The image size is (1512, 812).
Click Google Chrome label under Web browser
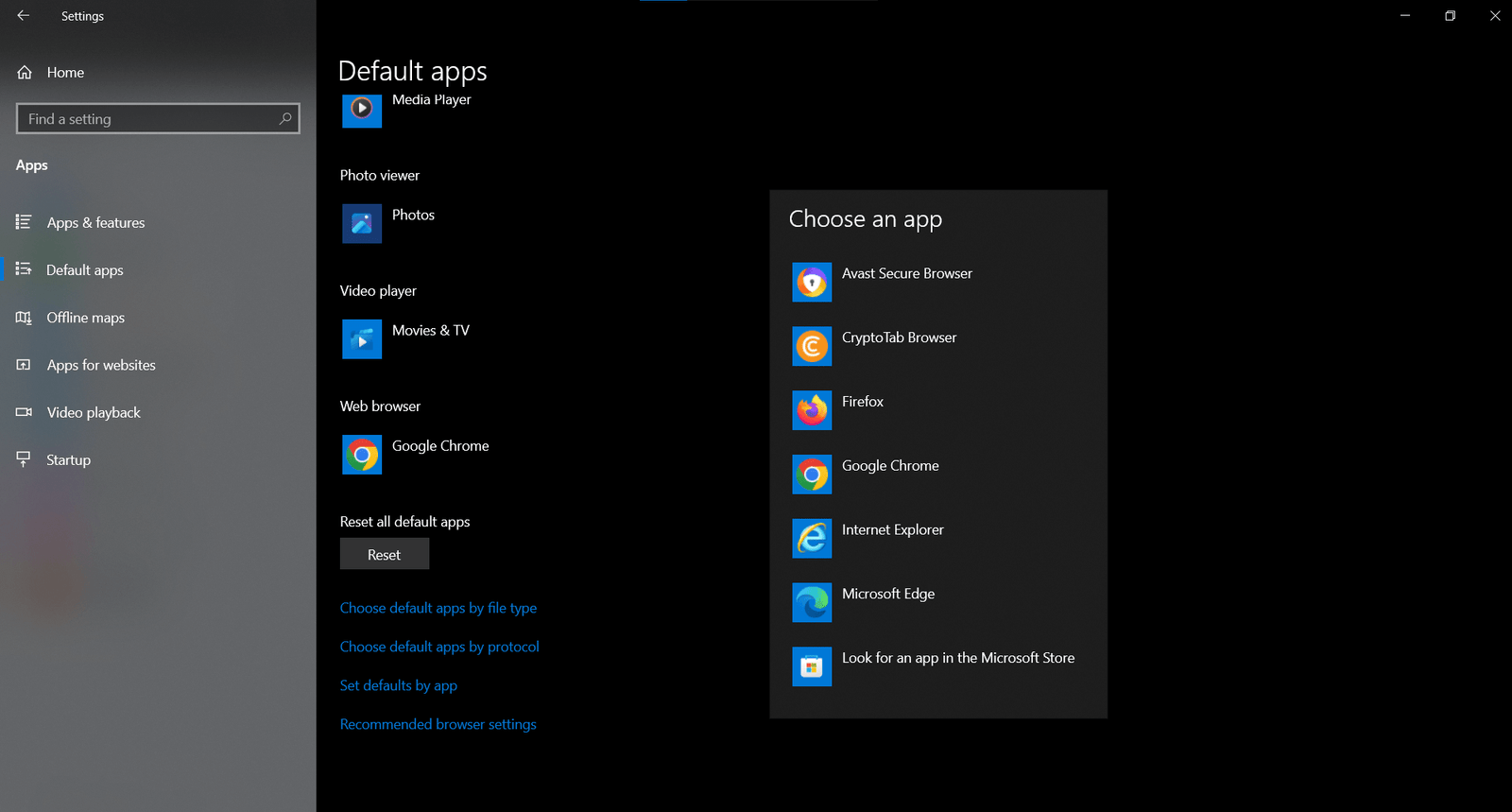[440, 446]
